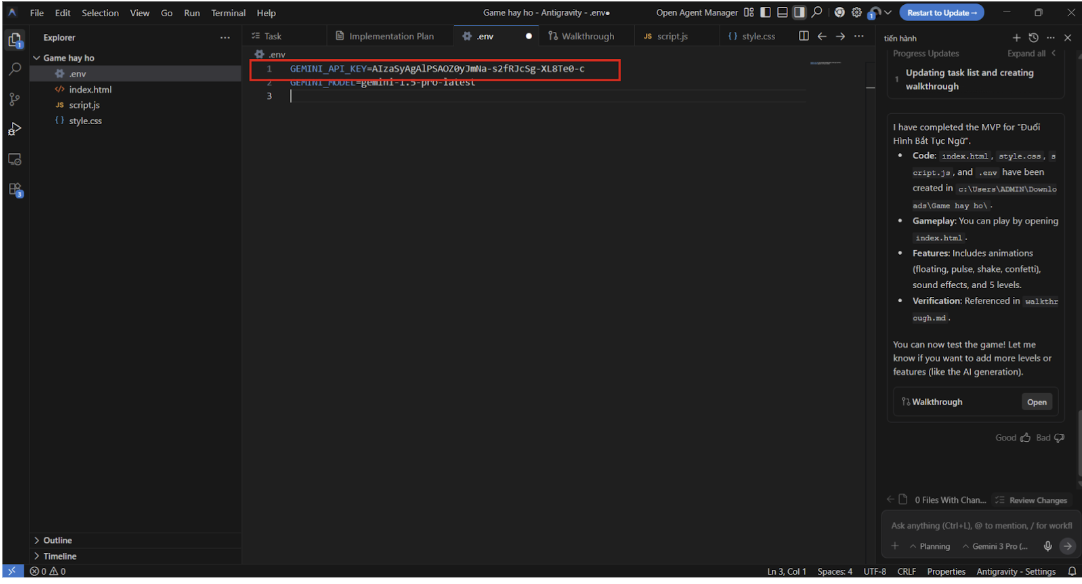Click the microphone icon in chat input

coord(1047,546)
